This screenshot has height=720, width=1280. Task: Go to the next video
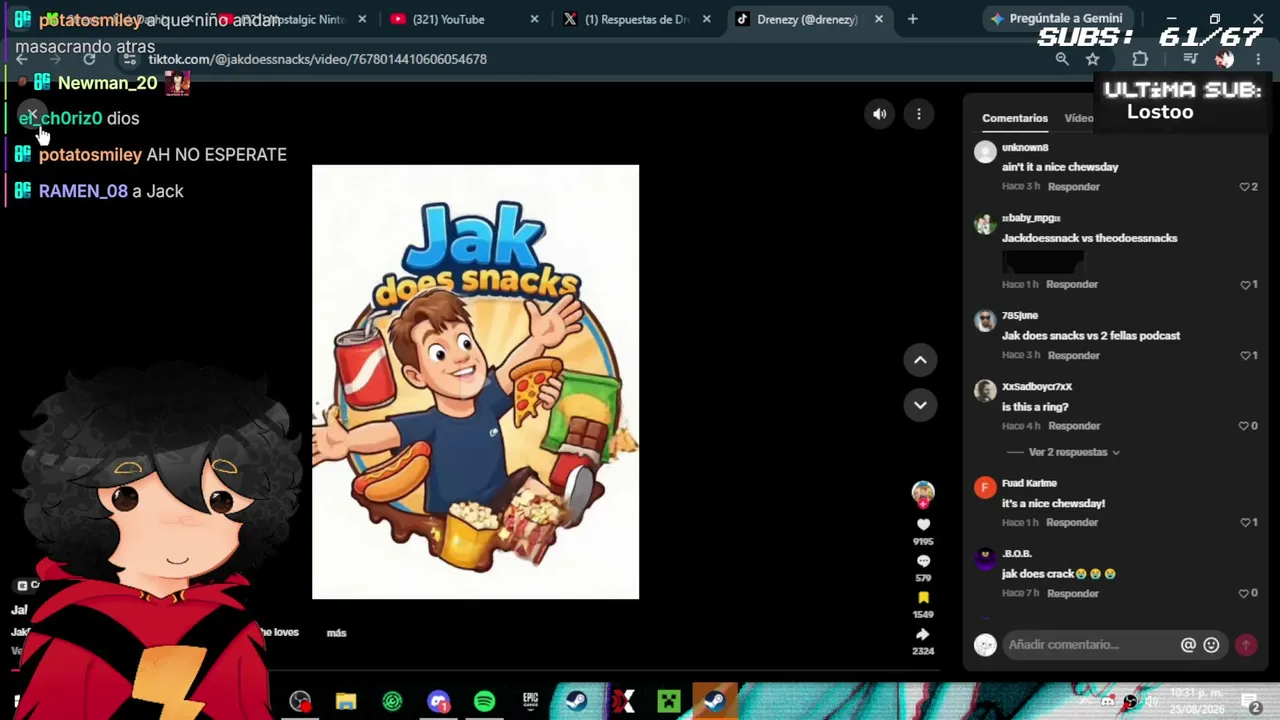[x=920, y=405]
